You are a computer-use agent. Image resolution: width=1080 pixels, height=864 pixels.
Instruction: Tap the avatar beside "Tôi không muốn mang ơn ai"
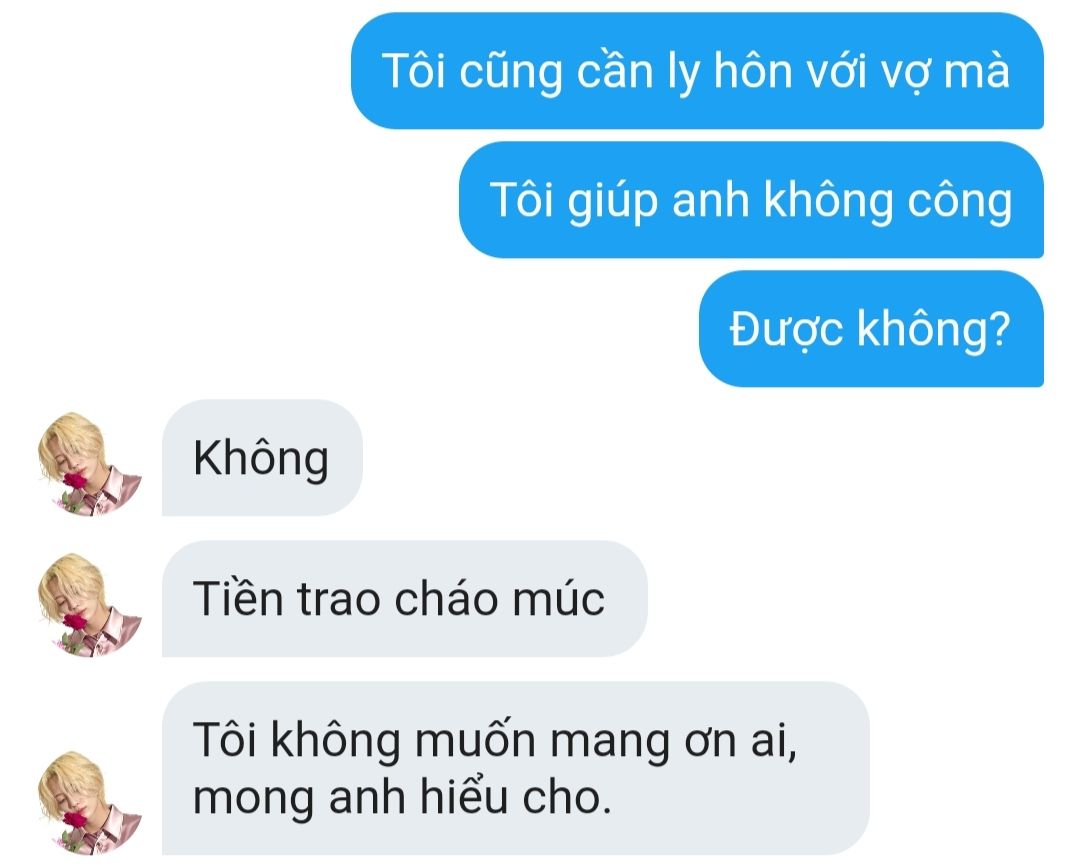click(x=90, y=802)
